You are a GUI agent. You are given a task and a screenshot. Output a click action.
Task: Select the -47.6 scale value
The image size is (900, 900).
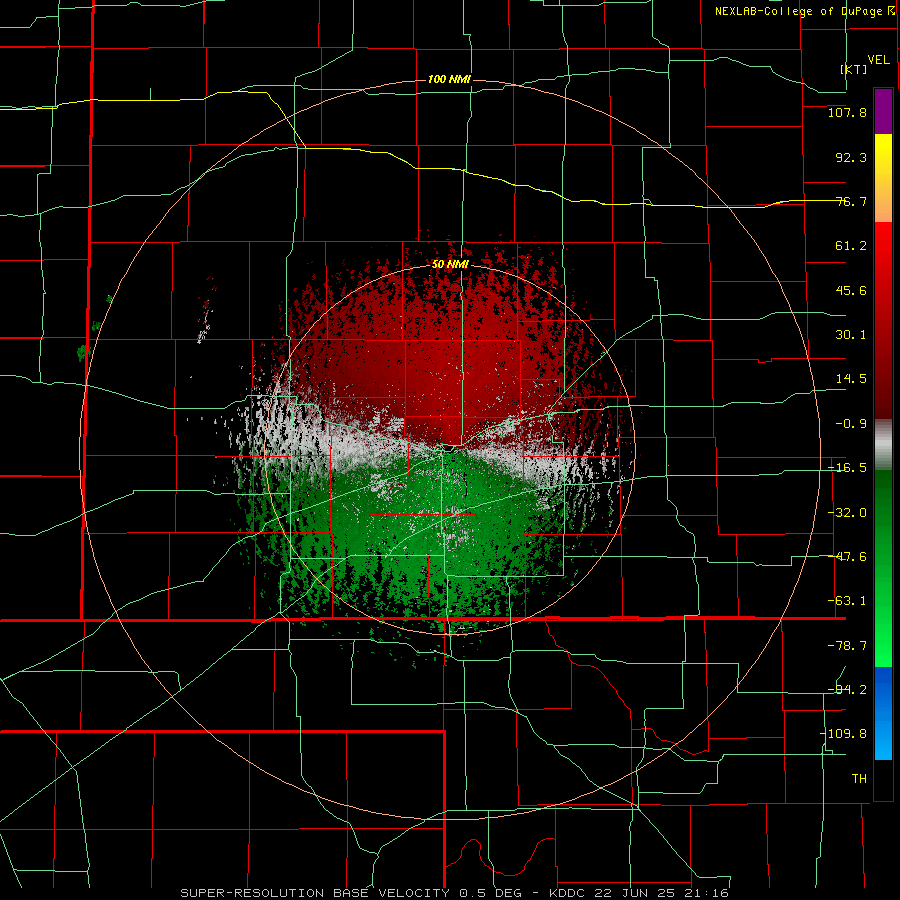tap(847, 557)
